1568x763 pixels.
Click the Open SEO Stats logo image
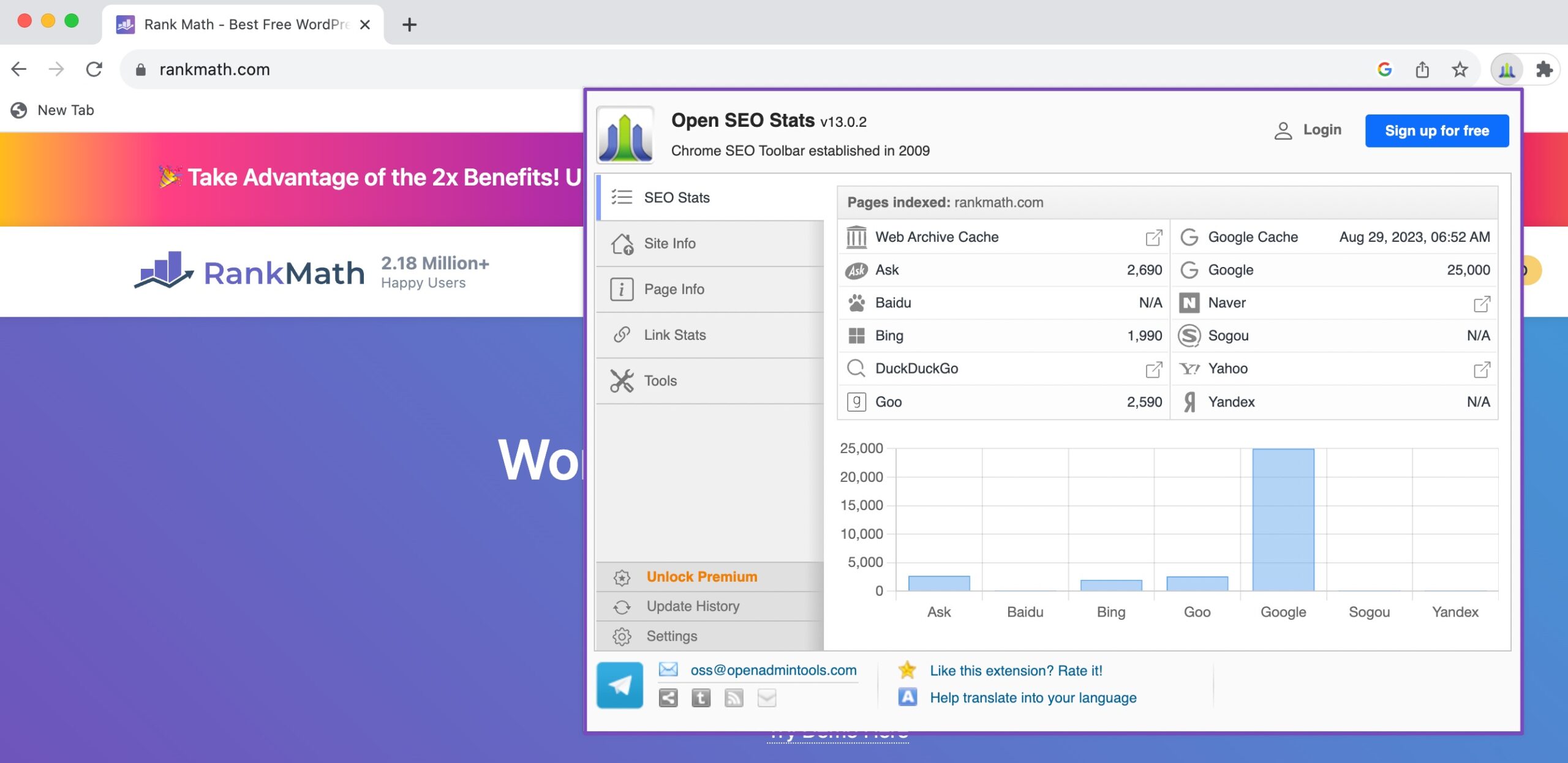click(625, 135)
